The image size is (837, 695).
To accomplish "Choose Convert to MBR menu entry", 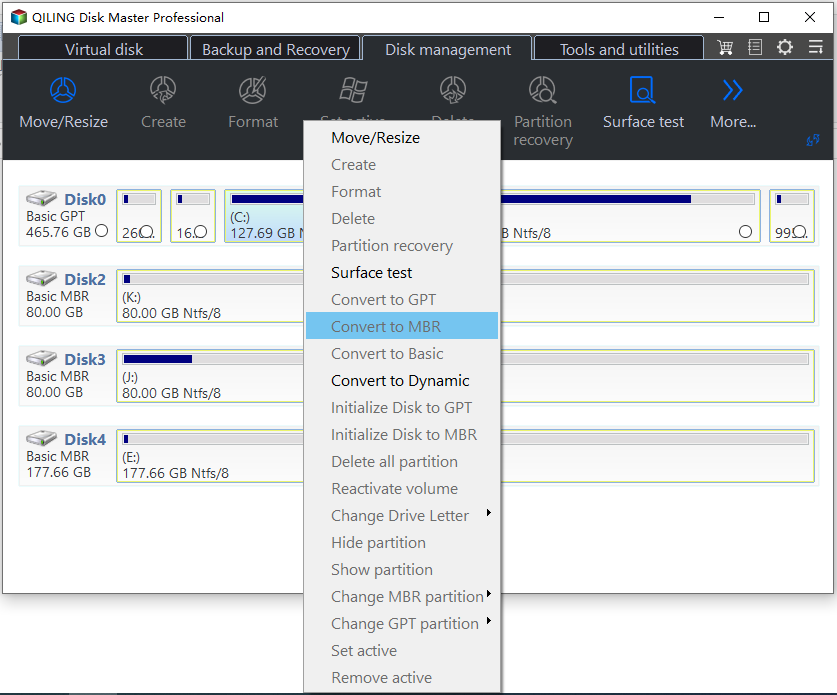I will [x=402, y=326].
